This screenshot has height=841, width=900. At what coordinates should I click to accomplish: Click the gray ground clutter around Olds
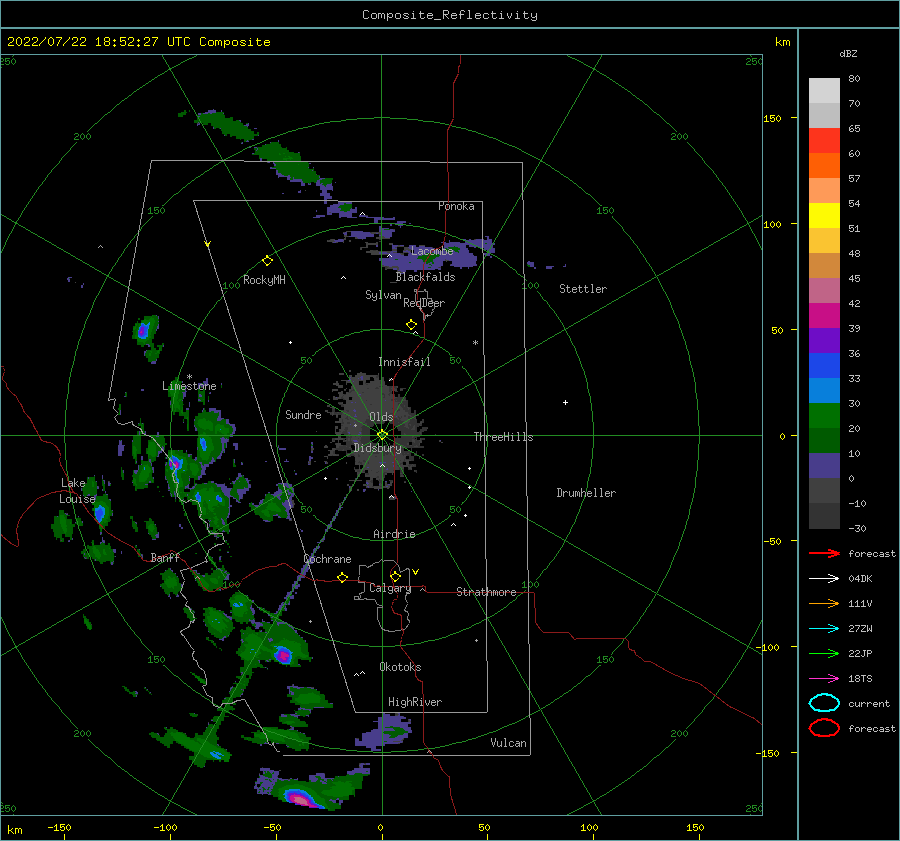pos(379,431)
